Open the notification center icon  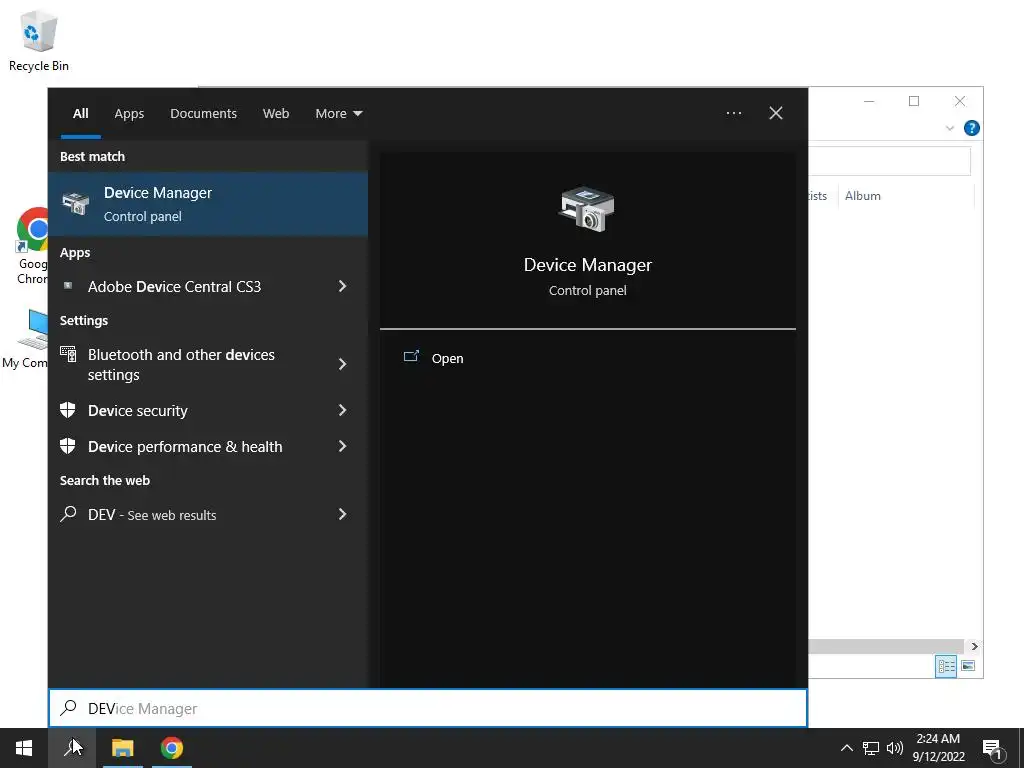pyautogui.click(x=993, y=748)
